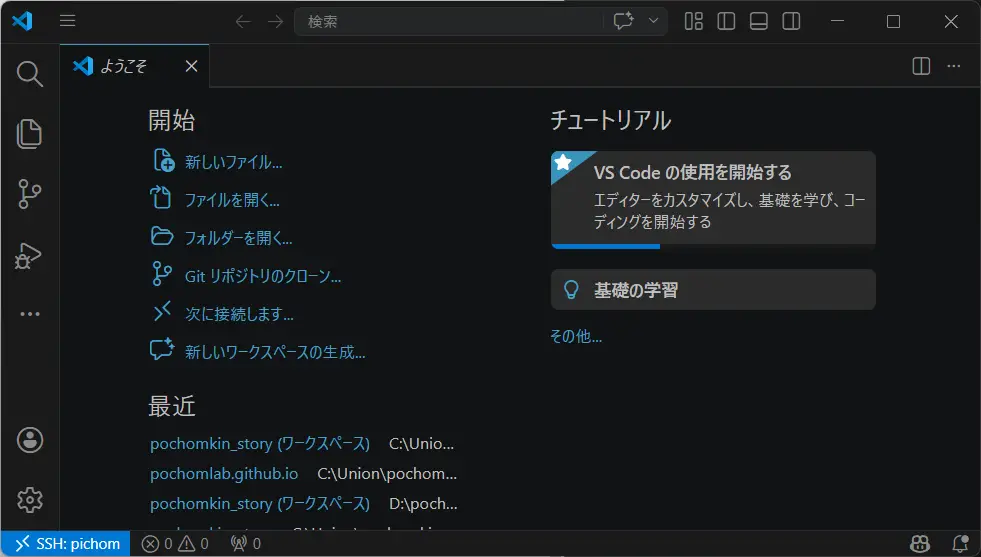Open Copilot chat icon in title bar
981x557 pixels.
(x=623, y=21)
